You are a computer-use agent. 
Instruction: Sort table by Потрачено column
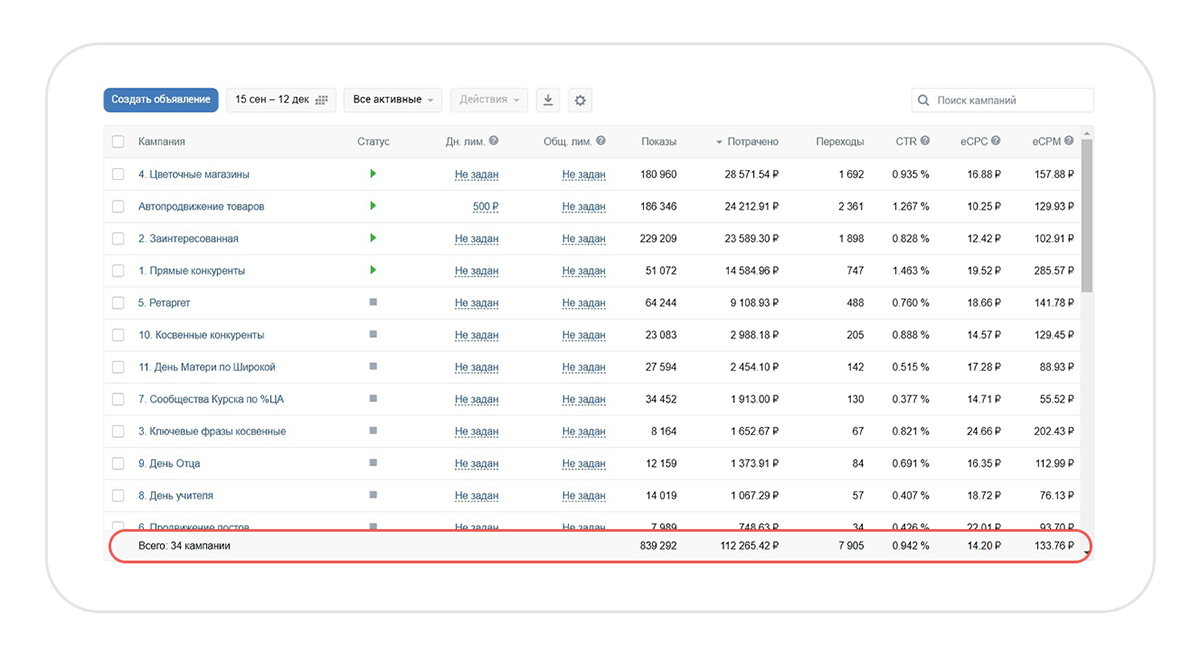click(x=752, y=142)
